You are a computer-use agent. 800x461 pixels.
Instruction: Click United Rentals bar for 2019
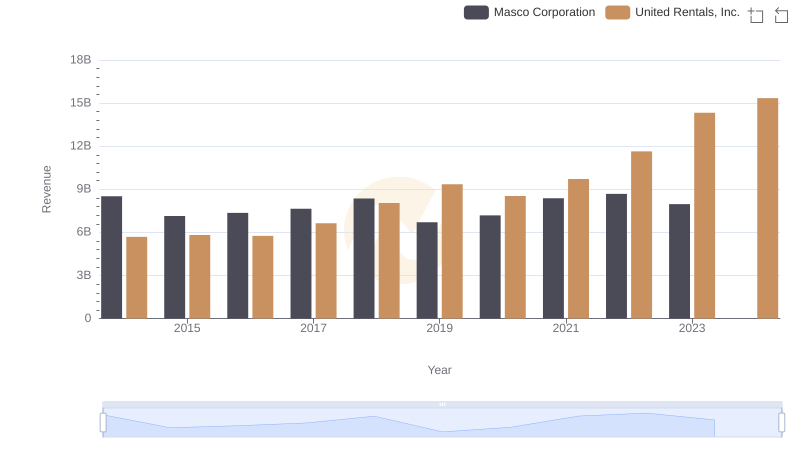(x=452, y=251)
